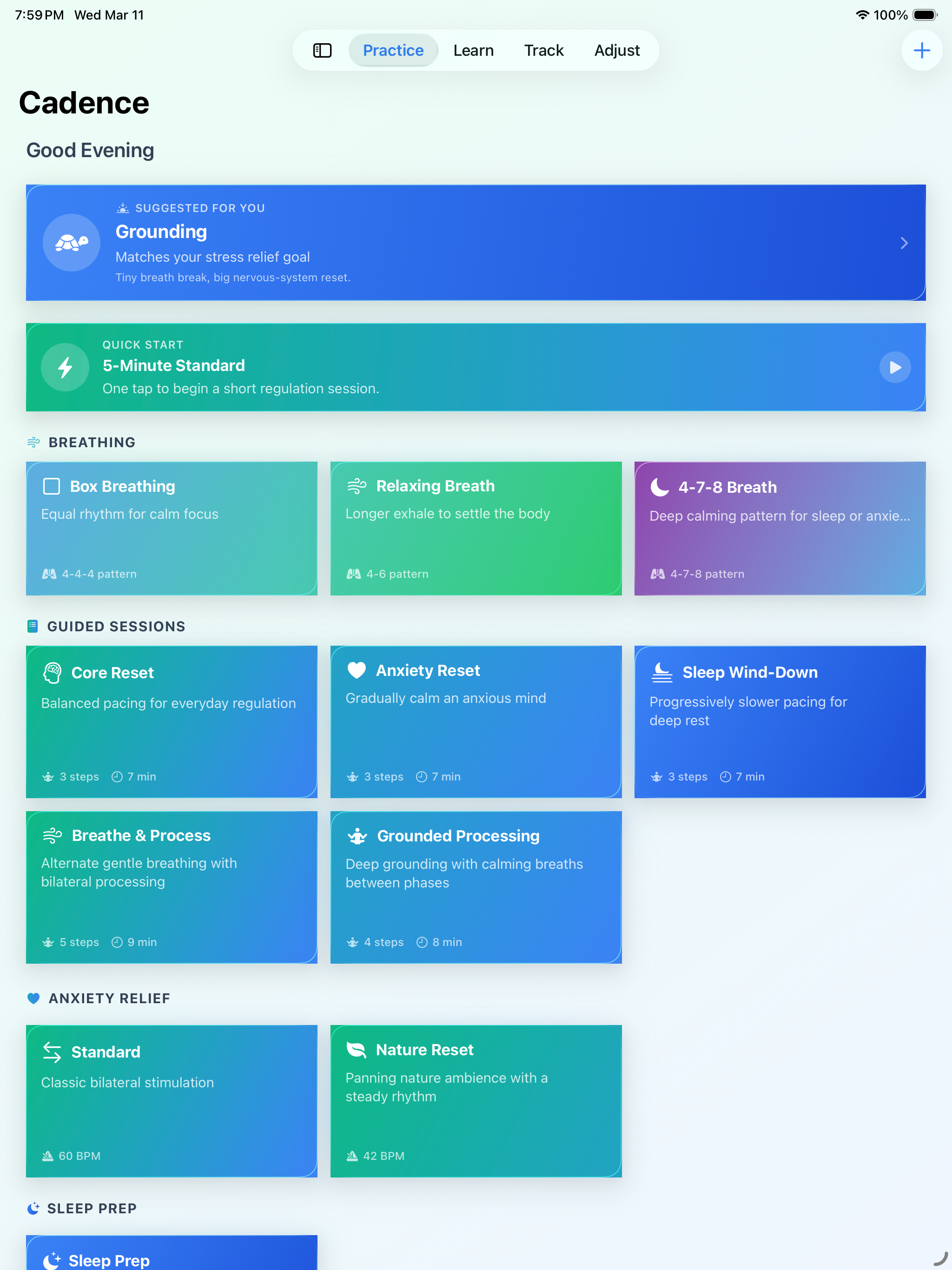Tap the heart icon on Anxiety Reset
The width and height of the screenshot is (952, 1270).
(x=357, y=670)
